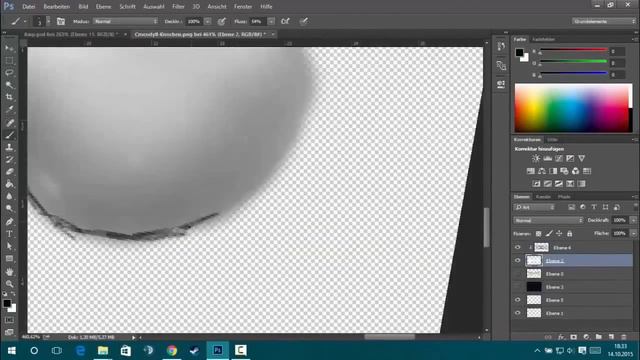Open the Datei menu
640x360 pixels.
[29, 7]
